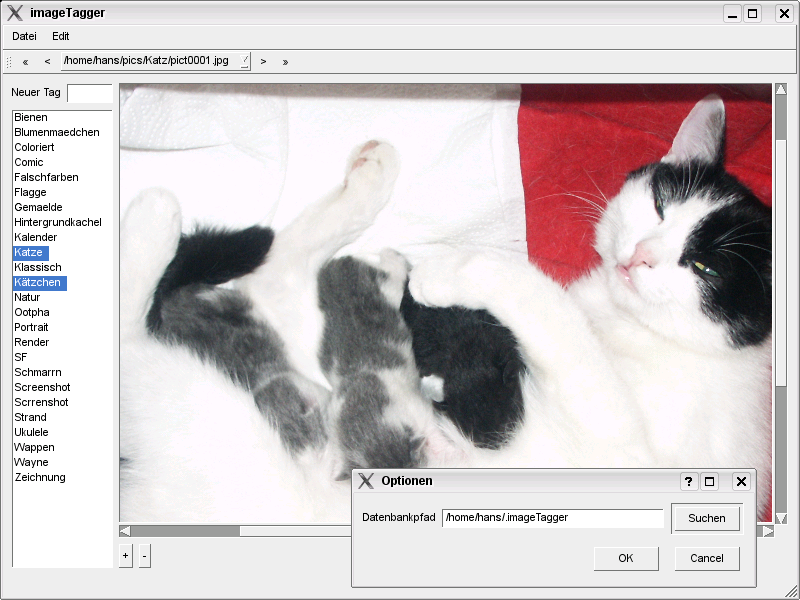Open context help via the ? icon
The width and height of the screenshot is (800, 600).
tap(688, 481)
